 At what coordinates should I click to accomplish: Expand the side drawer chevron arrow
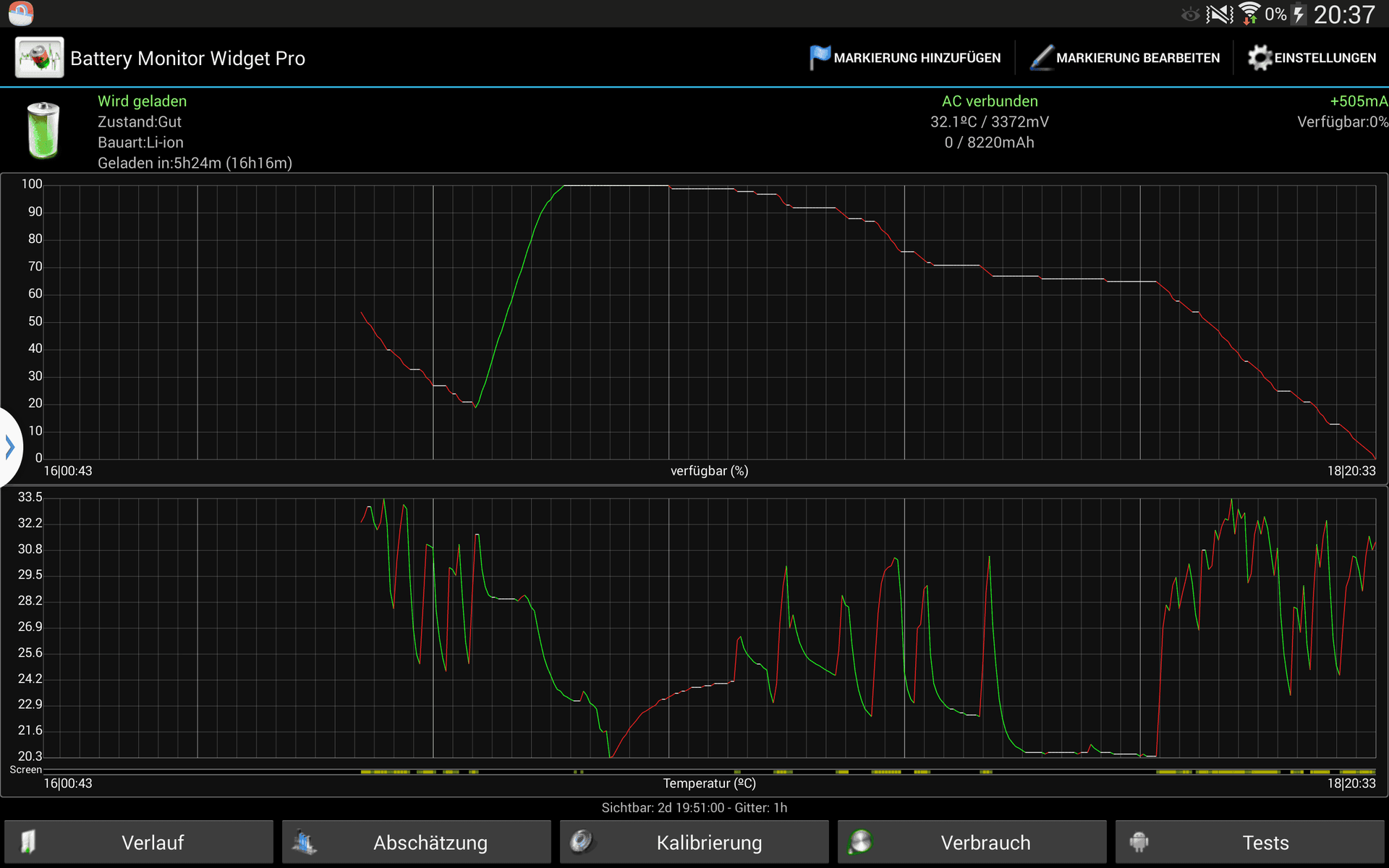tap(9, 447)
